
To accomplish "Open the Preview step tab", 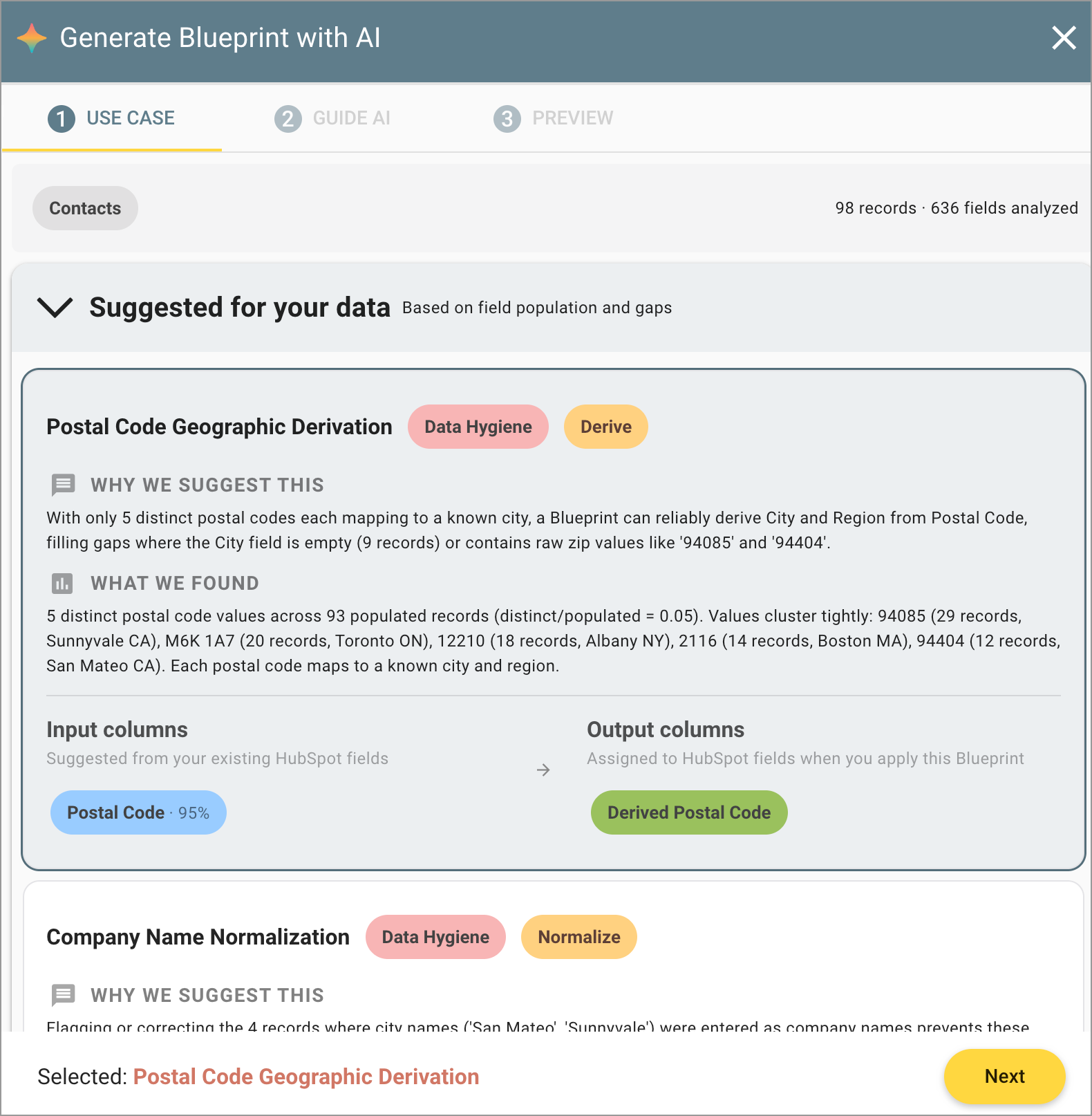I will [x=553, y=118].
